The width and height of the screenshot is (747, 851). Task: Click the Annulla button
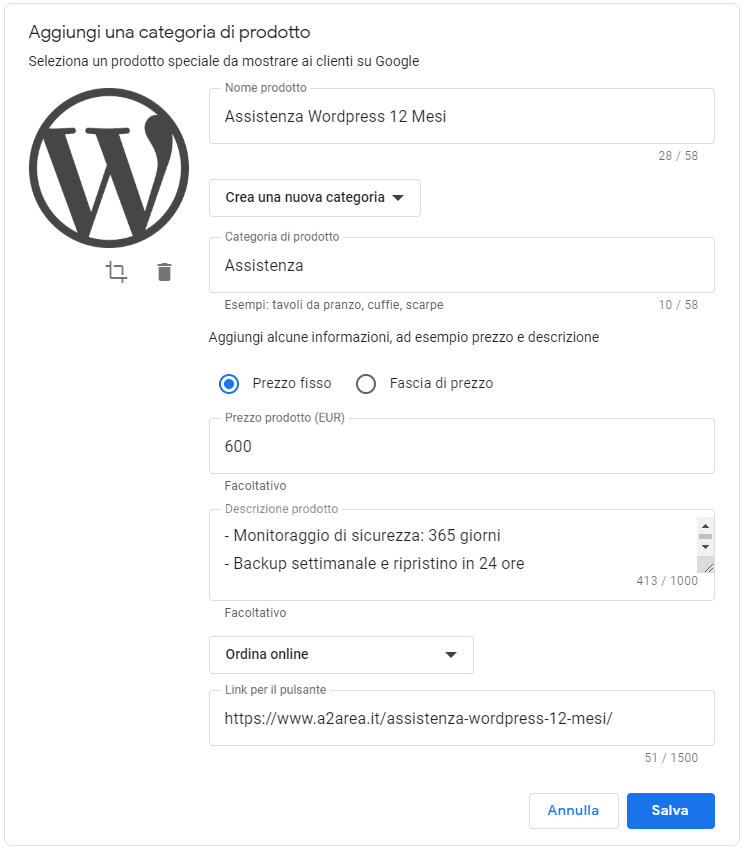click(574, 811)
